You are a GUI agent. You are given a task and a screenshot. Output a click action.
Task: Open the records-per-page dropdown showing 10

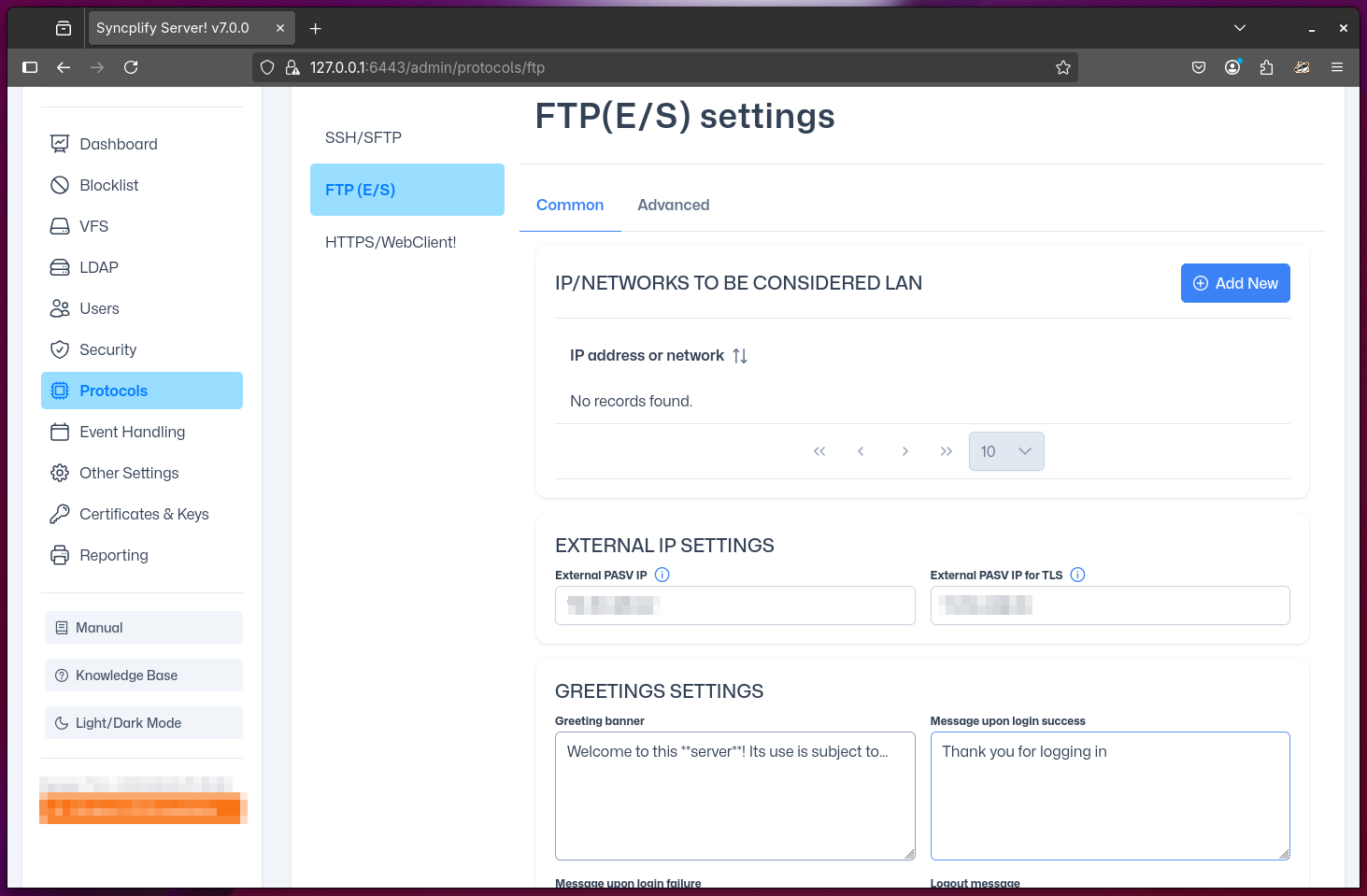pyautogui.click(x=1006, y=451)
